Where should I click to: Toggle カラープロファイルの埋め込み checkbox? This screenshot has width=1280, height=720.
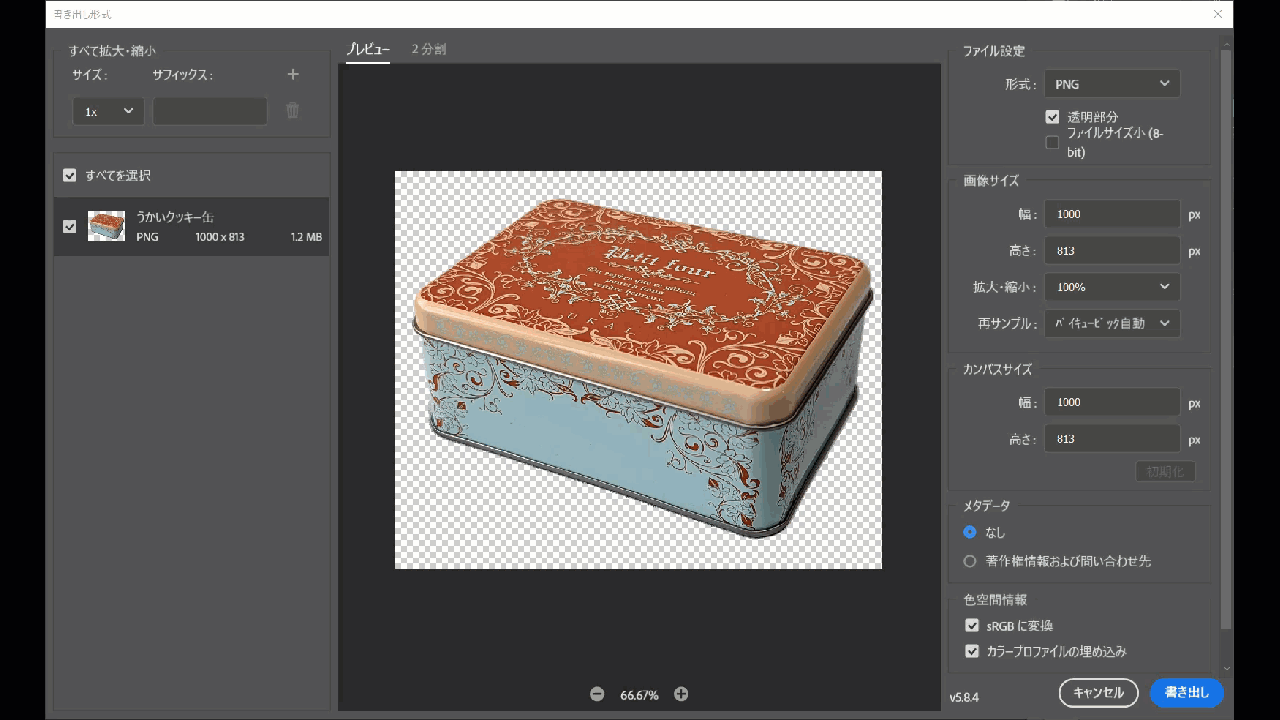point(971,651)
